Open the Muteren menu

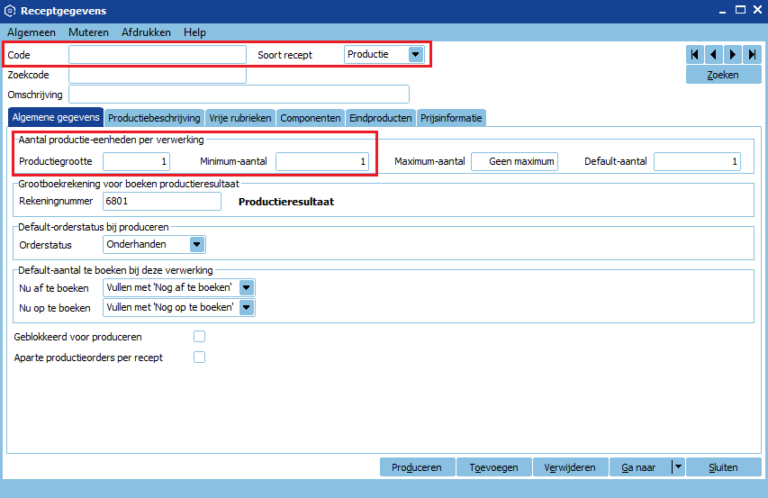[x=88, y=32]
